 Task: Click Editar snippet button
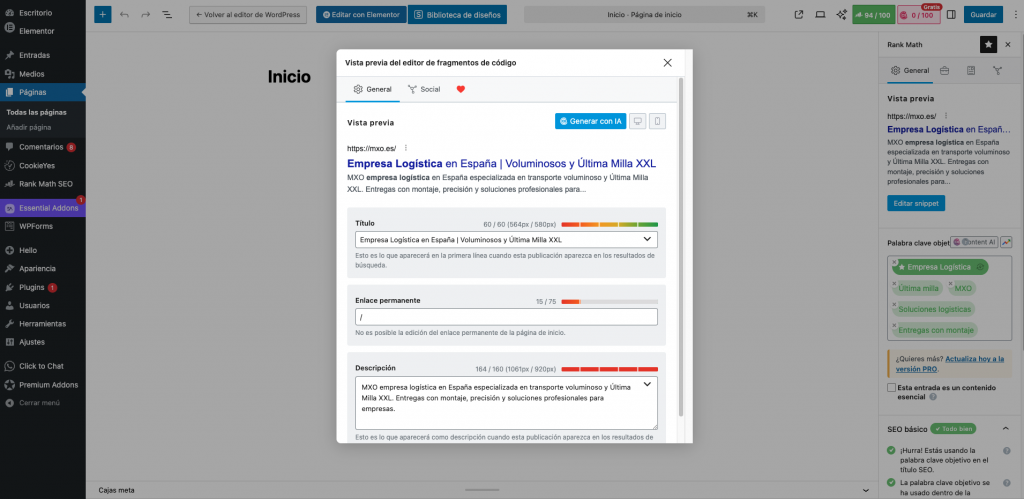(916, 203)
